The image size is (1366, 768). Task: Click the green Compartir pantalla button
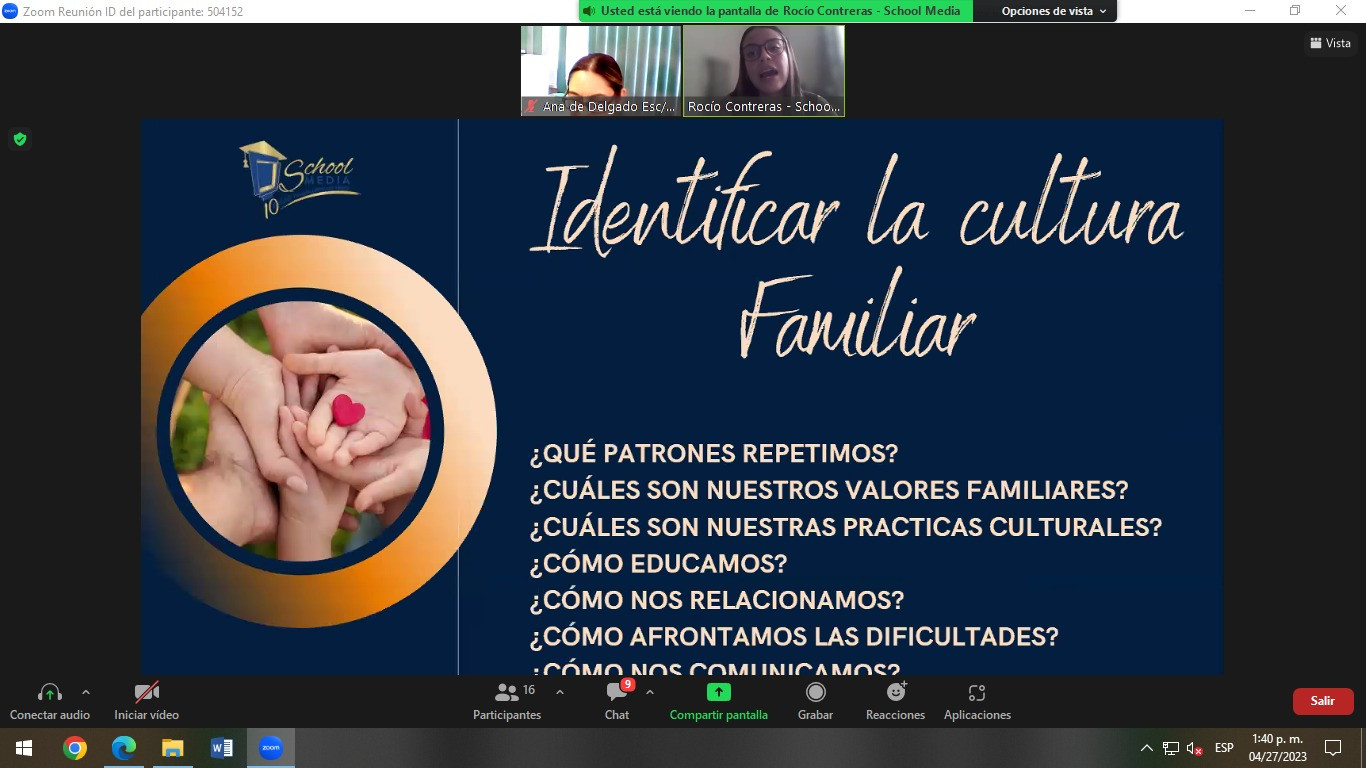pyautogui.click(x=719, y=700)
